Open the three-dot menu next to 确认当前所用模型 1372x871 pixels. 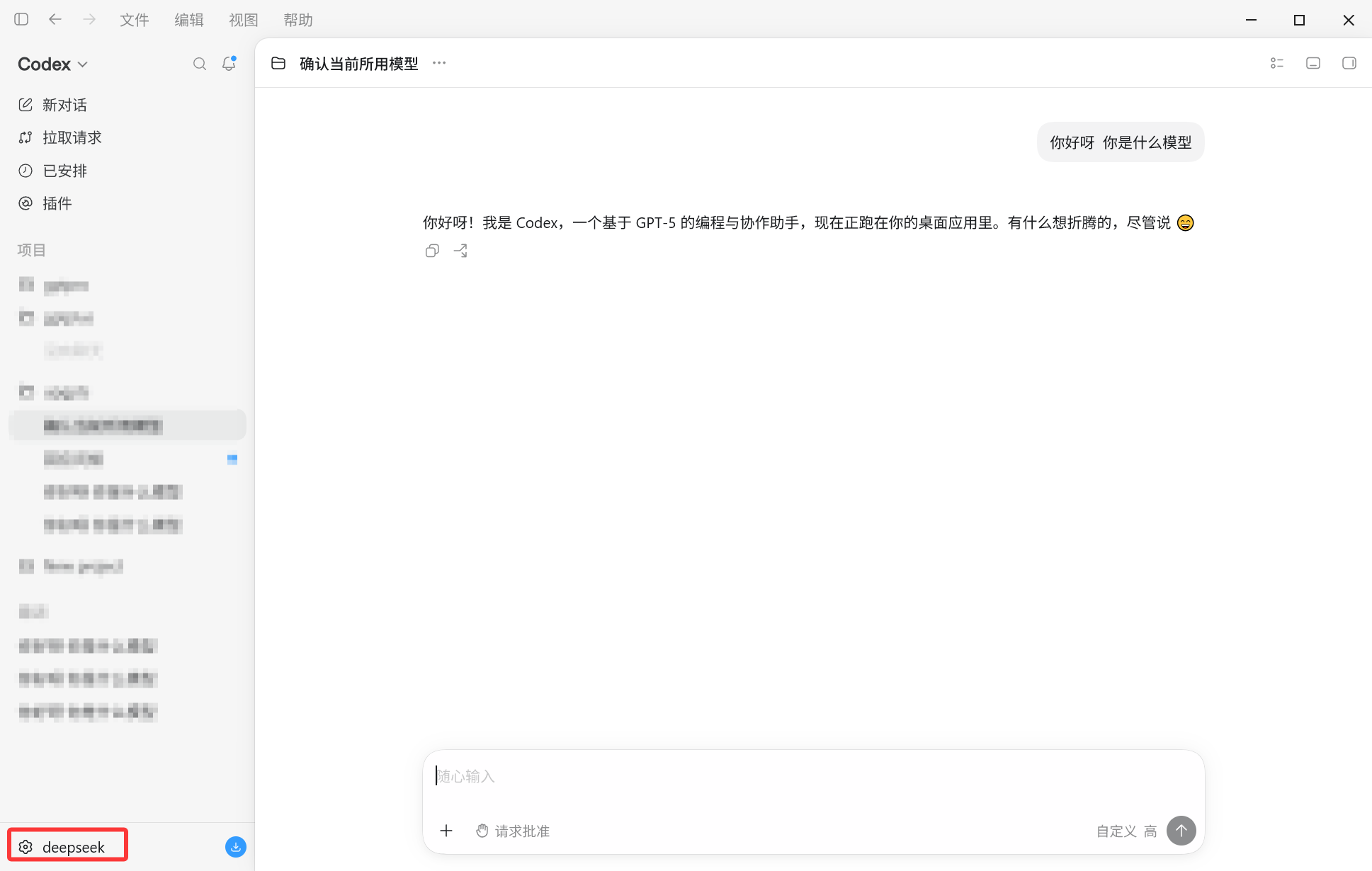(439, 63)
